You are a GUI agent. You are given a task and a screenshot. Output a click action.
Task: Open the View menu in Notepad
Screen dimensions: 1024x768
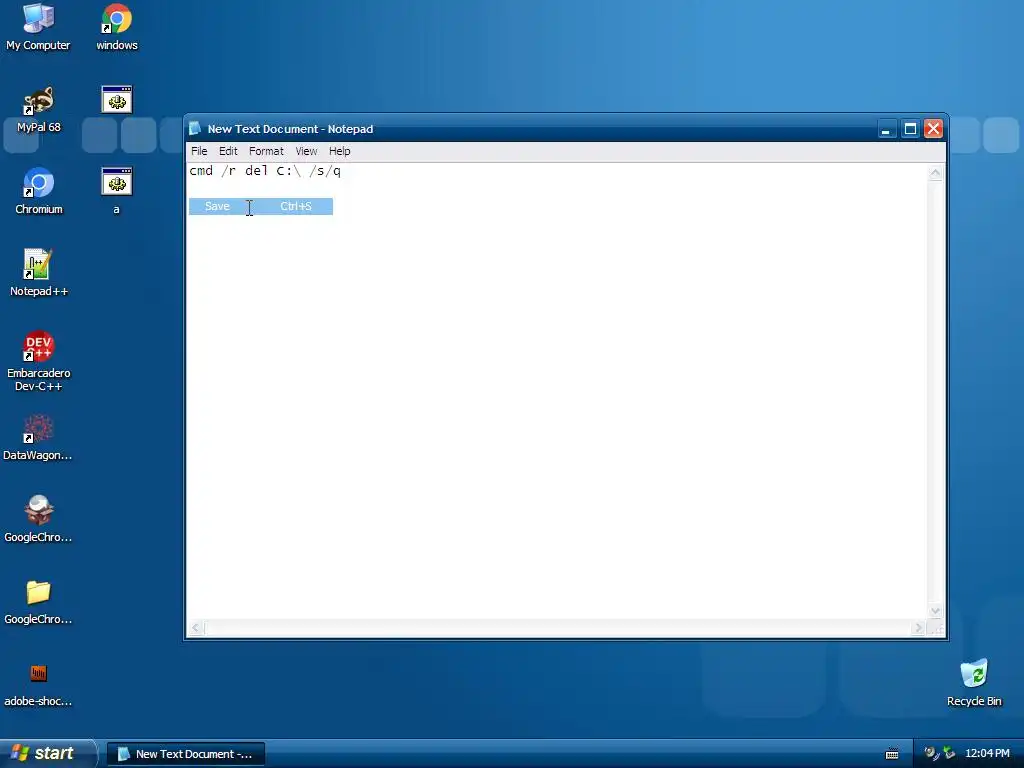306,151
